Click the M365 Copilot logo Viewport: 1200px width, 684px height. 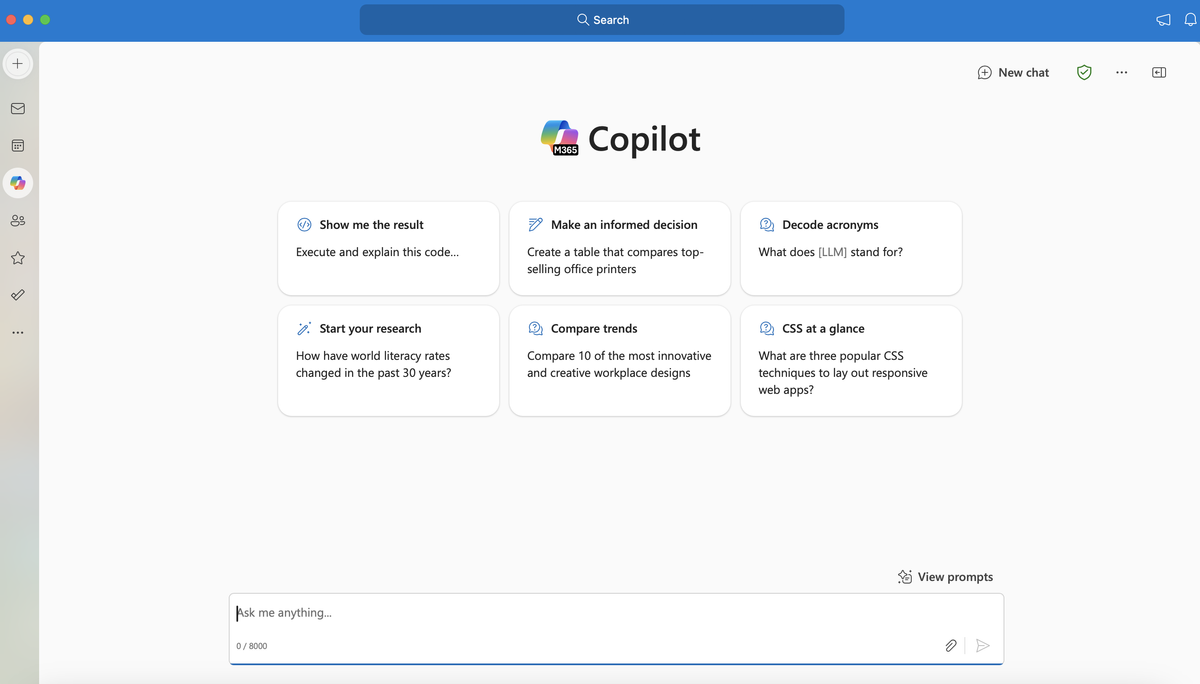[560, 138]
